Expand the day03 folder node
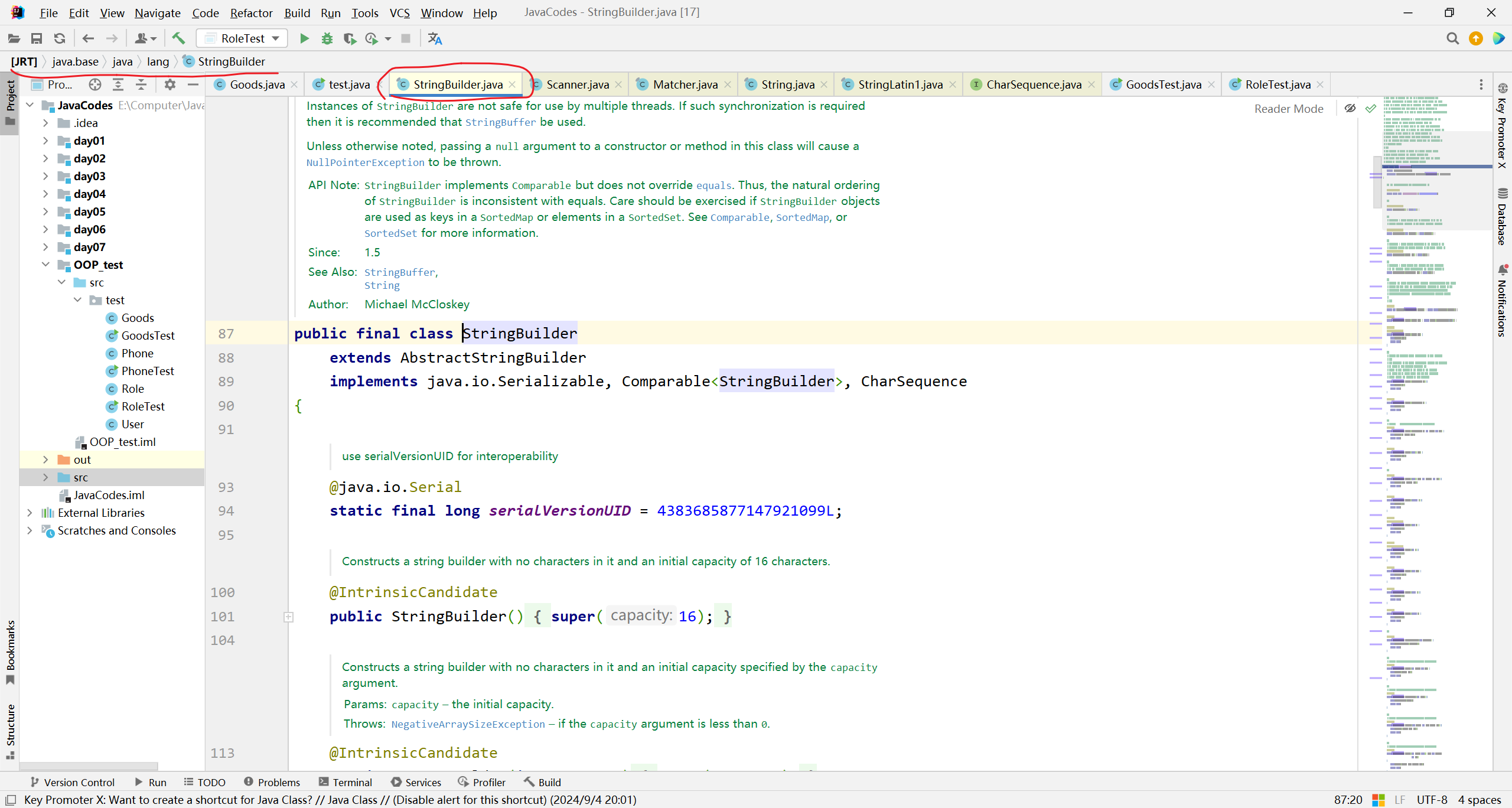Screen dimensions: 1512x808 (x=45, y=176)
